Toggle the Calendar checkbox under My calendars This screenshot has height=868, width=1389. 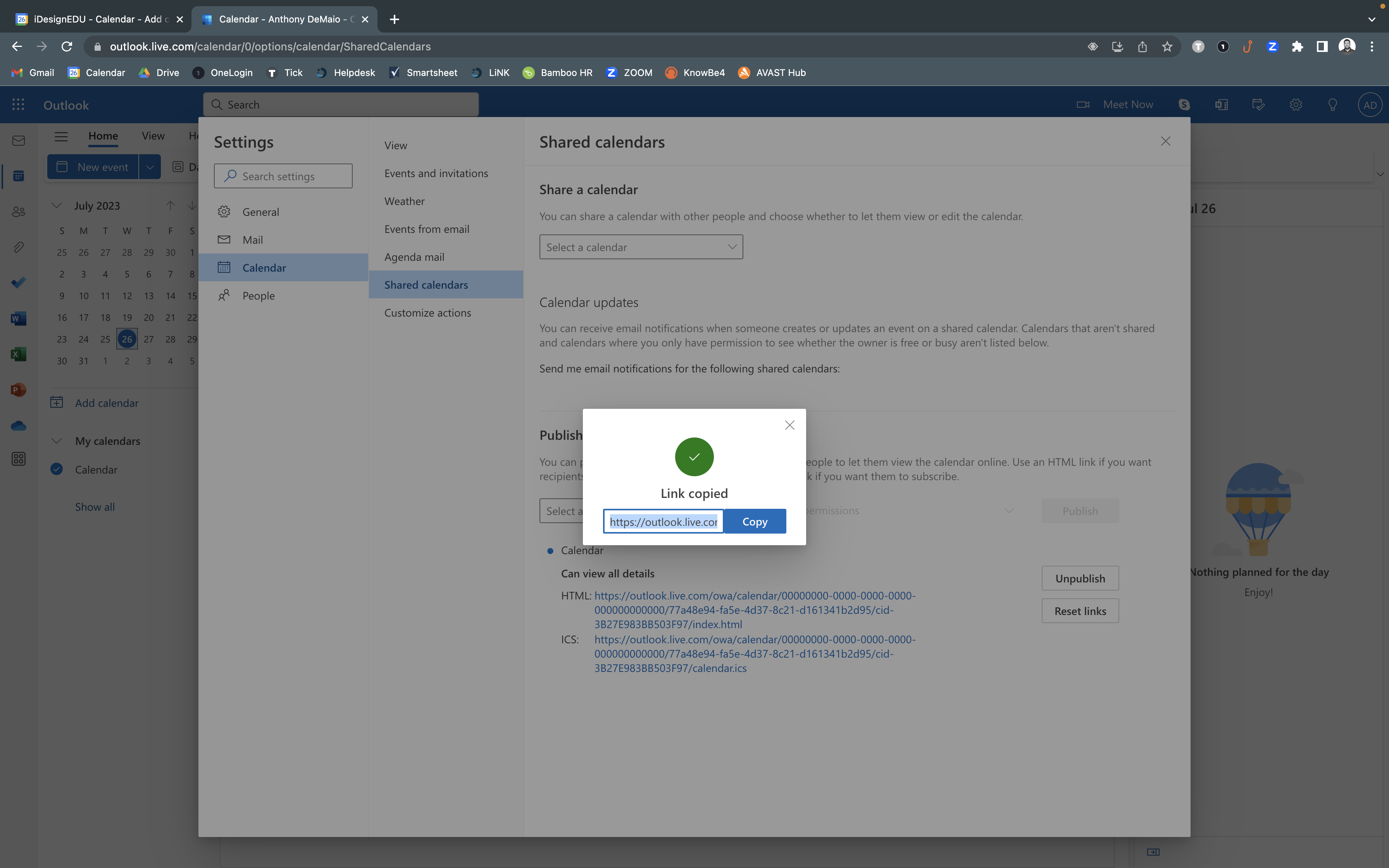[56, 469]
